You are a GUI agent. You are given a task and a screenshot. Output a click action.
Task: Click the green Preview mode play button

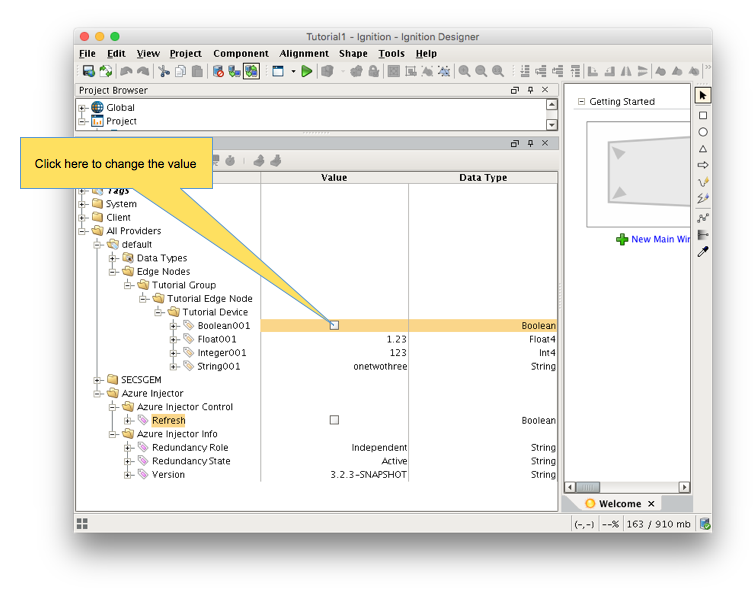(x=307, y=71)
